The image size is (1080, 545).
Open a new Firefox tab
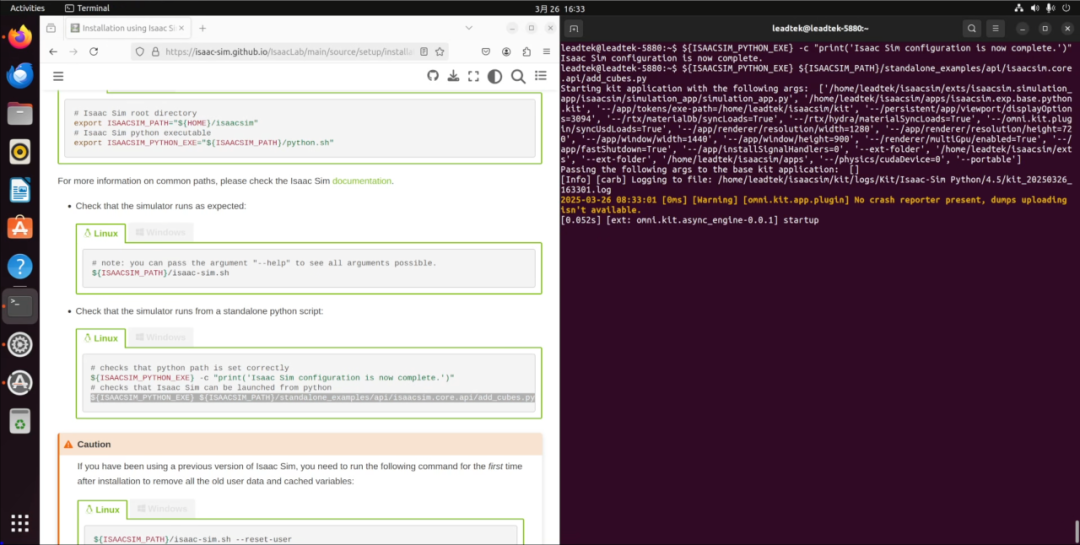[x=202, y=28]
